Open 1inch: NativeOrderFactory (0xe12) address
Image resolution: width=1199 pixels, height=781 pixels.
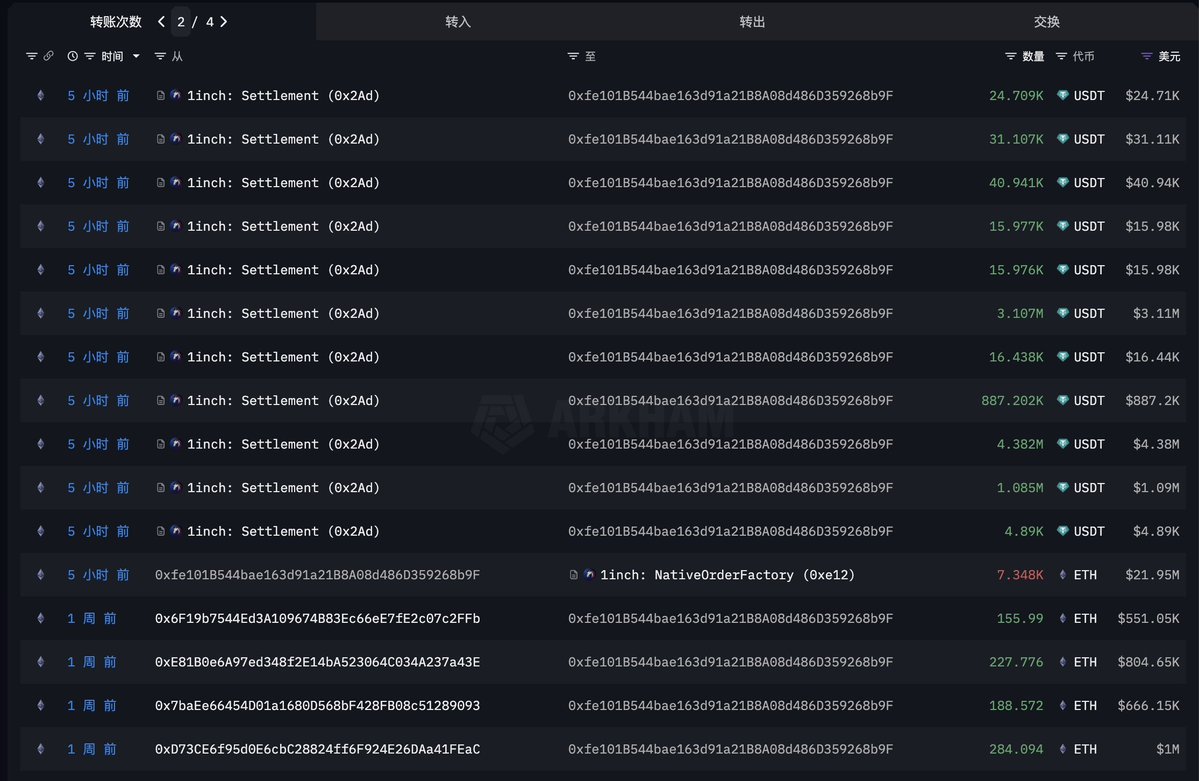726,575
